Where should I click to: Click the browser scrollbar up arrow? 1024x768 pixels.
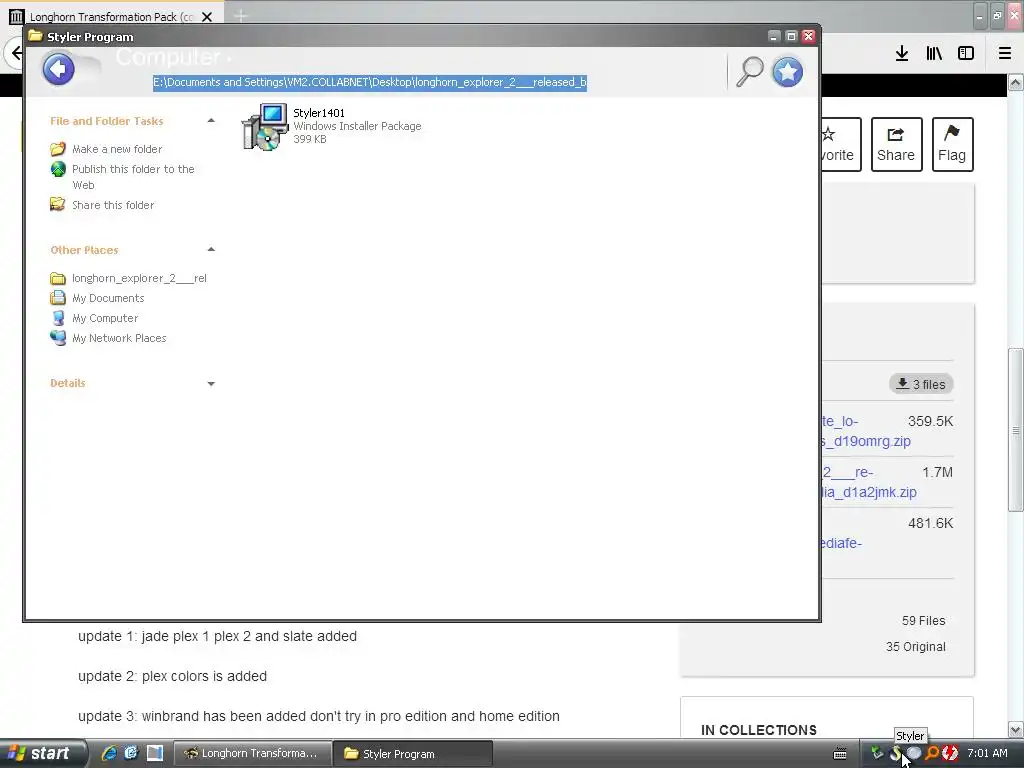click(1016, 82)
